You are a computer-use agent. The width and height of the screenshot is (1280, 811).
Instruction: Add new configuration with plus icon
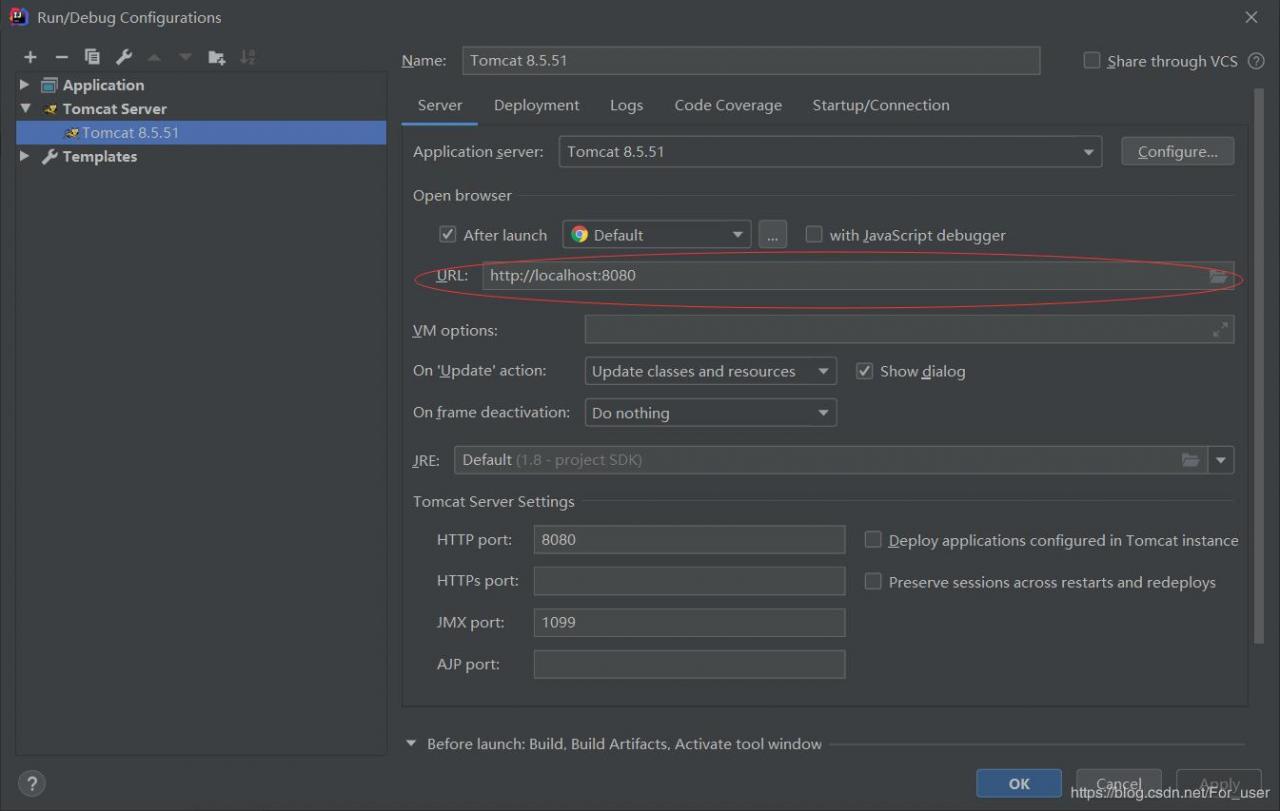click(x=31, y=57)
